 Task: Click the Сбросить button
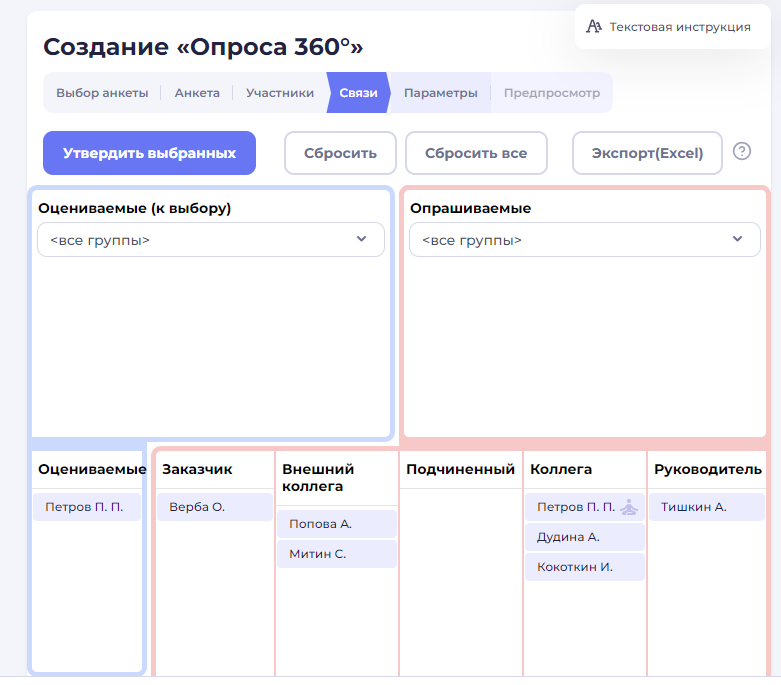(340, 154)
